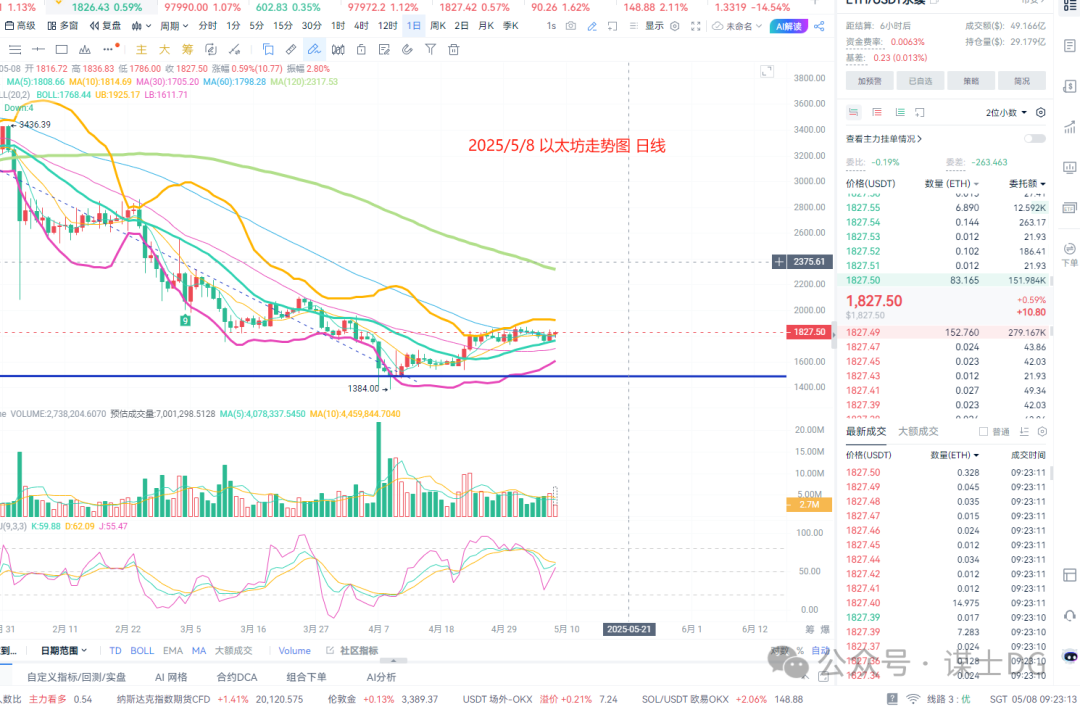This screenshot has height=707, width=1080.
Task: Open candlestick chart type dropdown
Action: tap(141, 25)
